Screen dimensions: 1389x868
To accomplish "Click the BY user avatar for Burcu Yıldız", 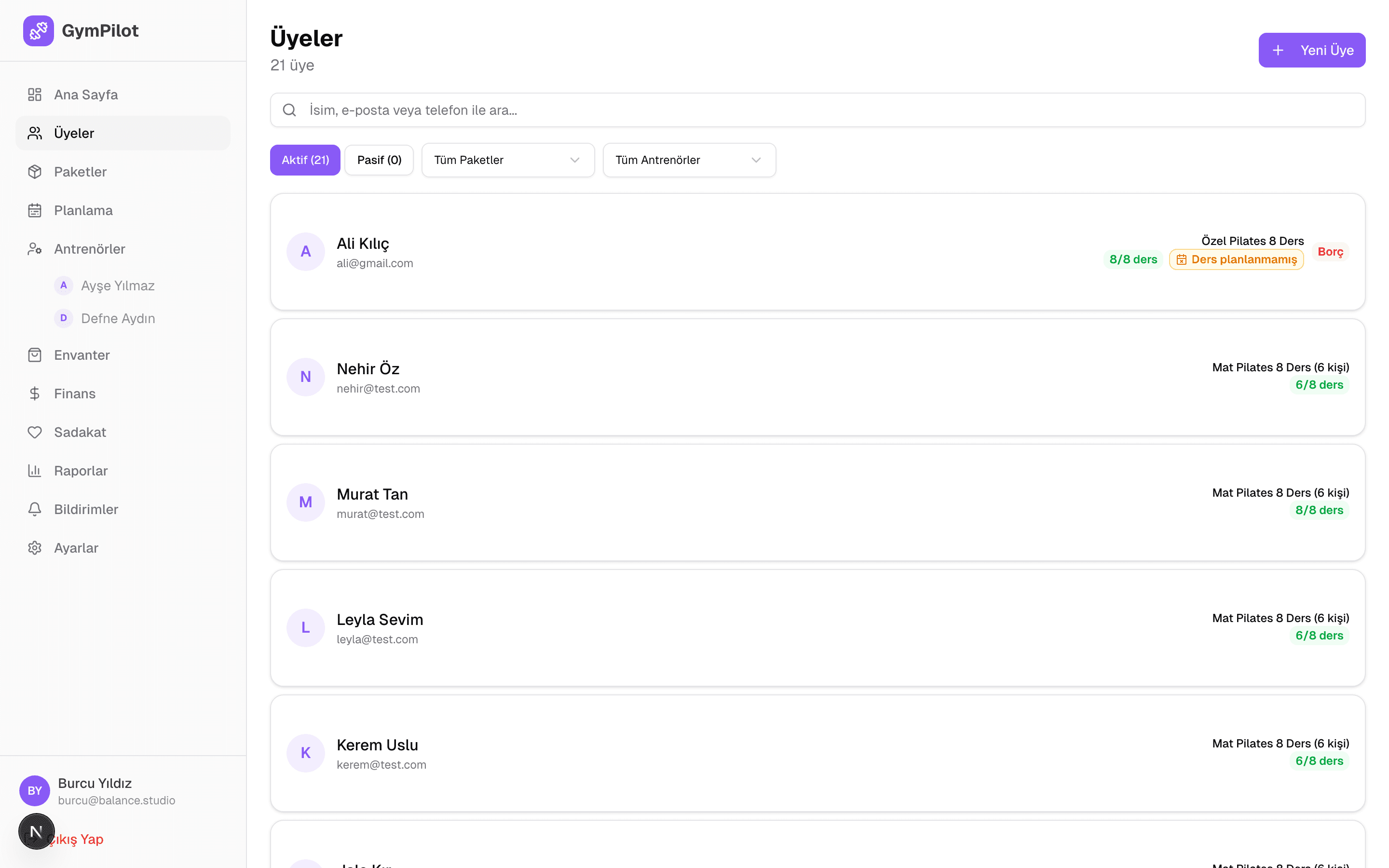I will pos(34,790).
